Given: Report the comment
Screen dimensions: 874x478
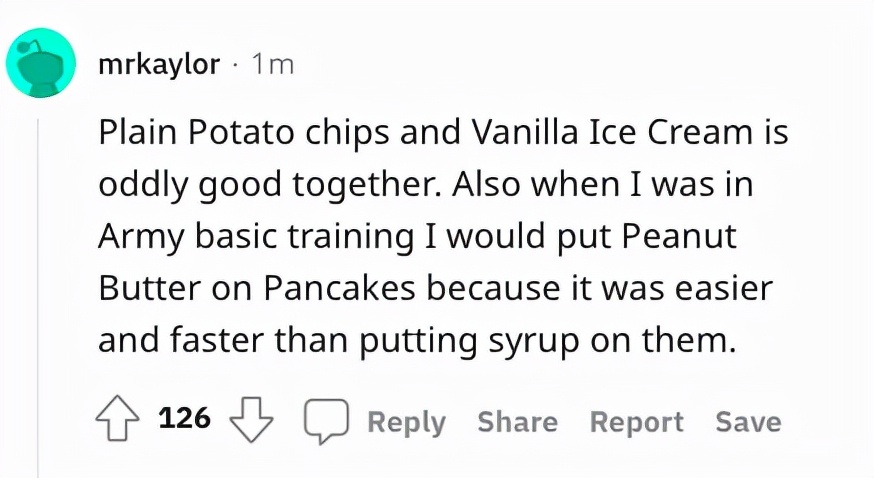Looking at the screenshot, I should point(636,422).
